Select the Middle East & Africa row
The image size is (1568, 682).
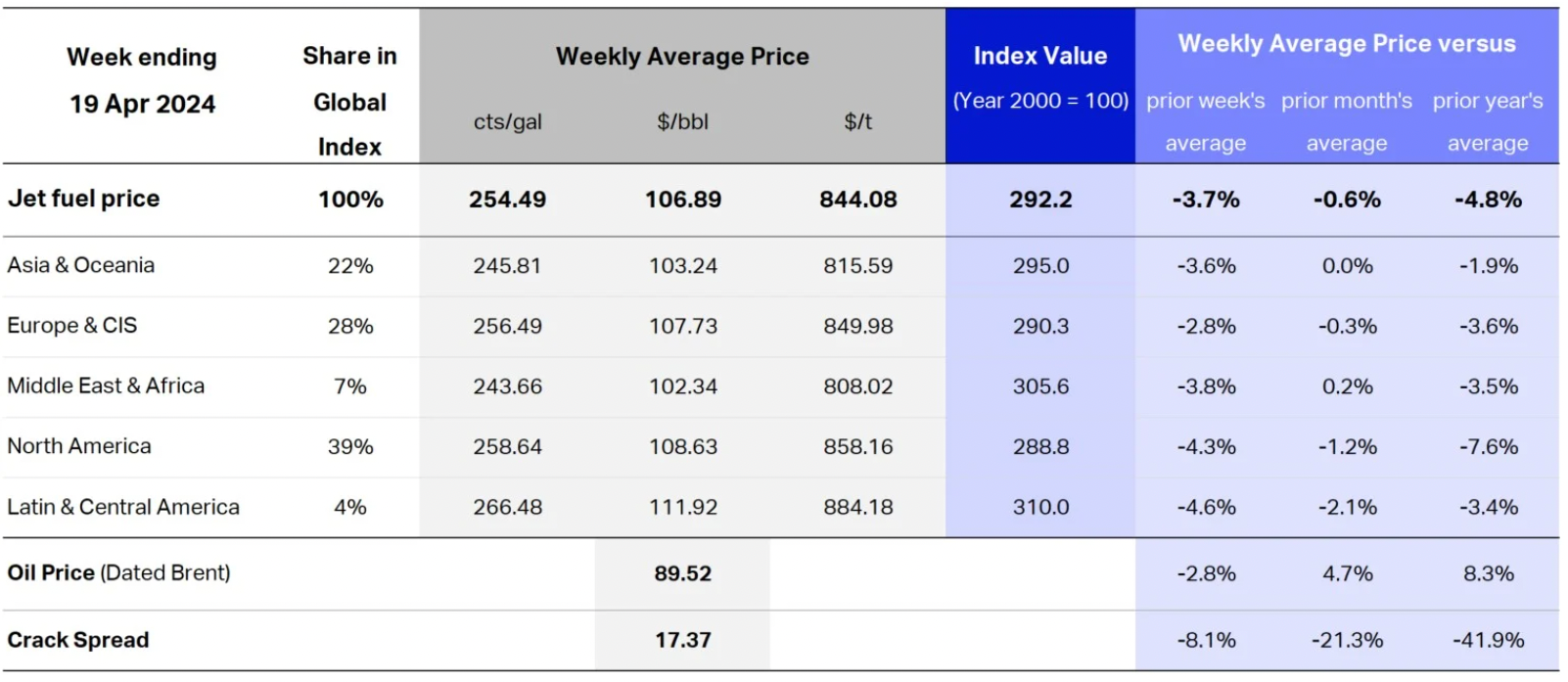pyautogui.click(x=106, y=386)
